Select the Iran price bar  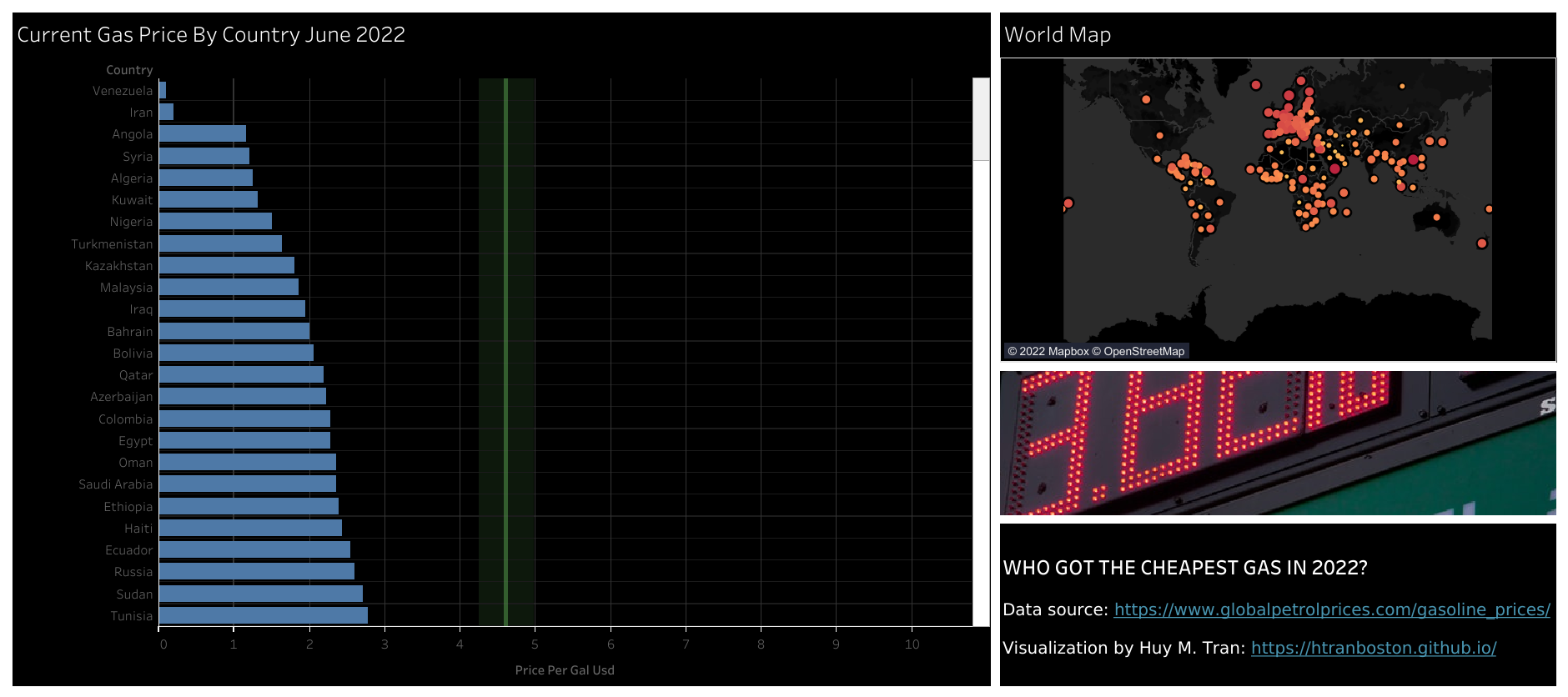(x=166, y=112)
